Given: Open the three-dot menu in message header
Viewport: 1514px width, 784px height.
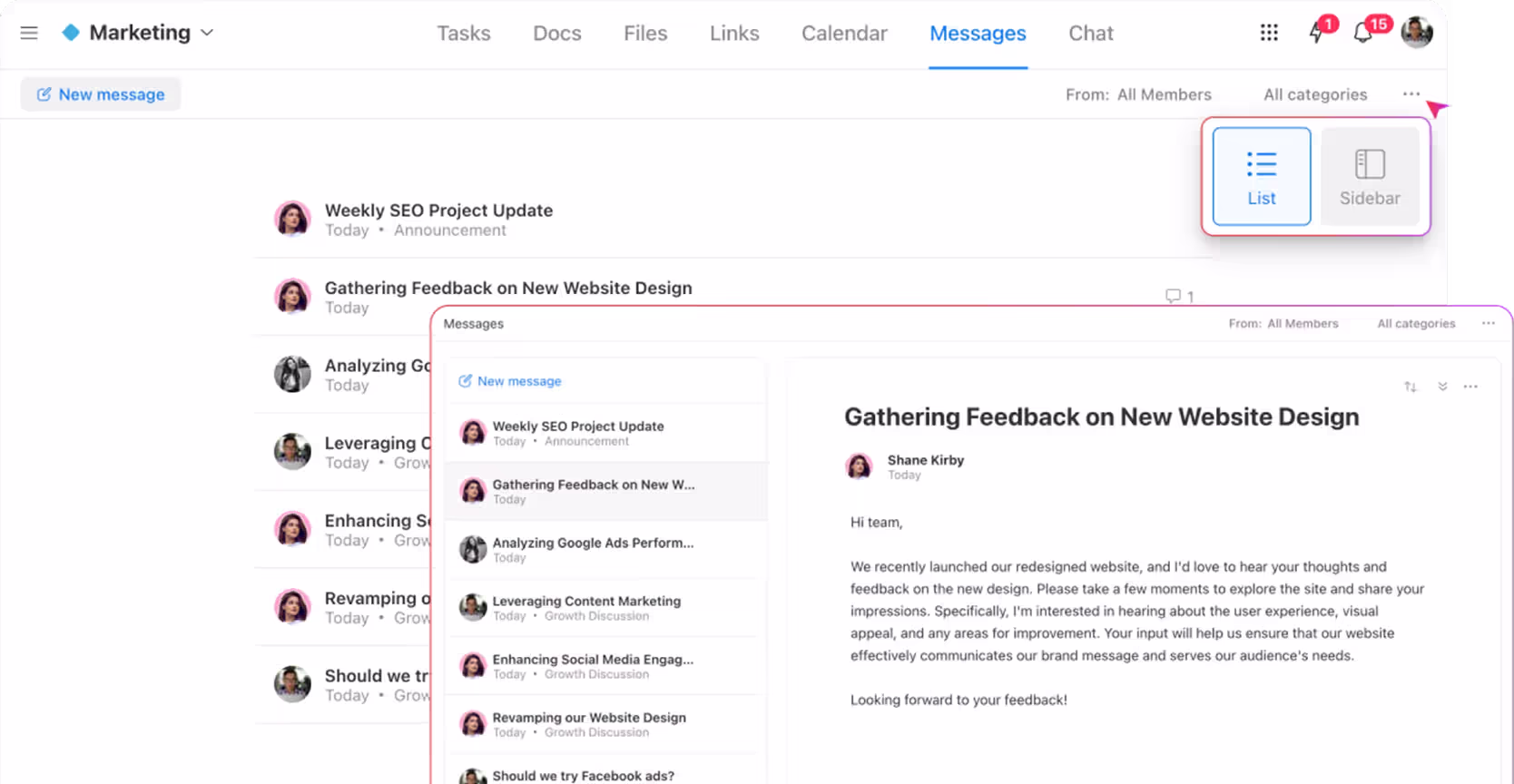Looking at the screenshot, I should (x=1470, y=387).
